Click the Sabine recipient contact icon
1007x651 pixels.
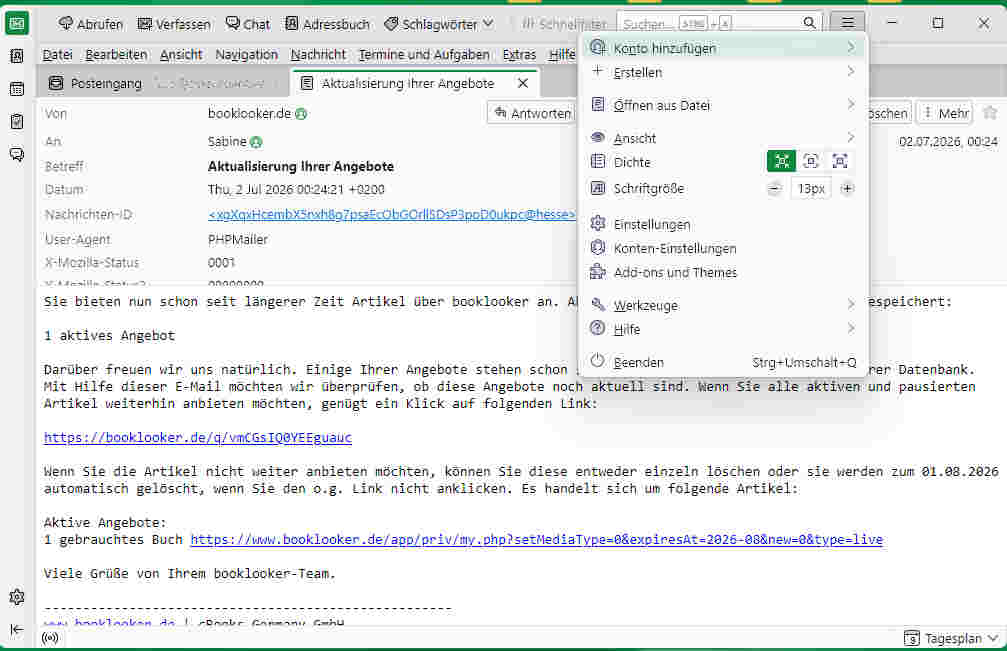(256, 142)
